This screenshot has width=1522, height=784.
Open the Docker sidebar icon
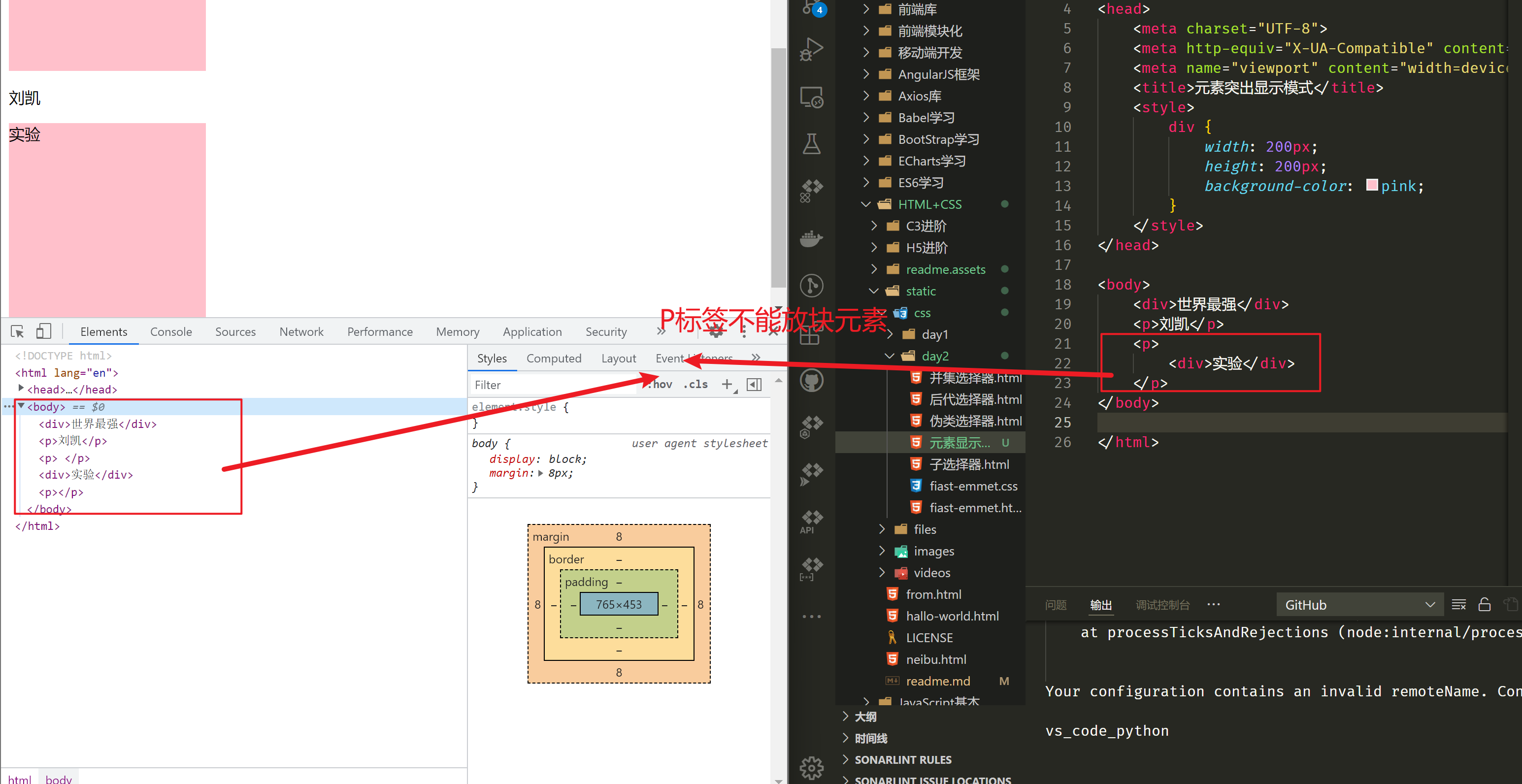pyautogui.click(x=811, y=239)
